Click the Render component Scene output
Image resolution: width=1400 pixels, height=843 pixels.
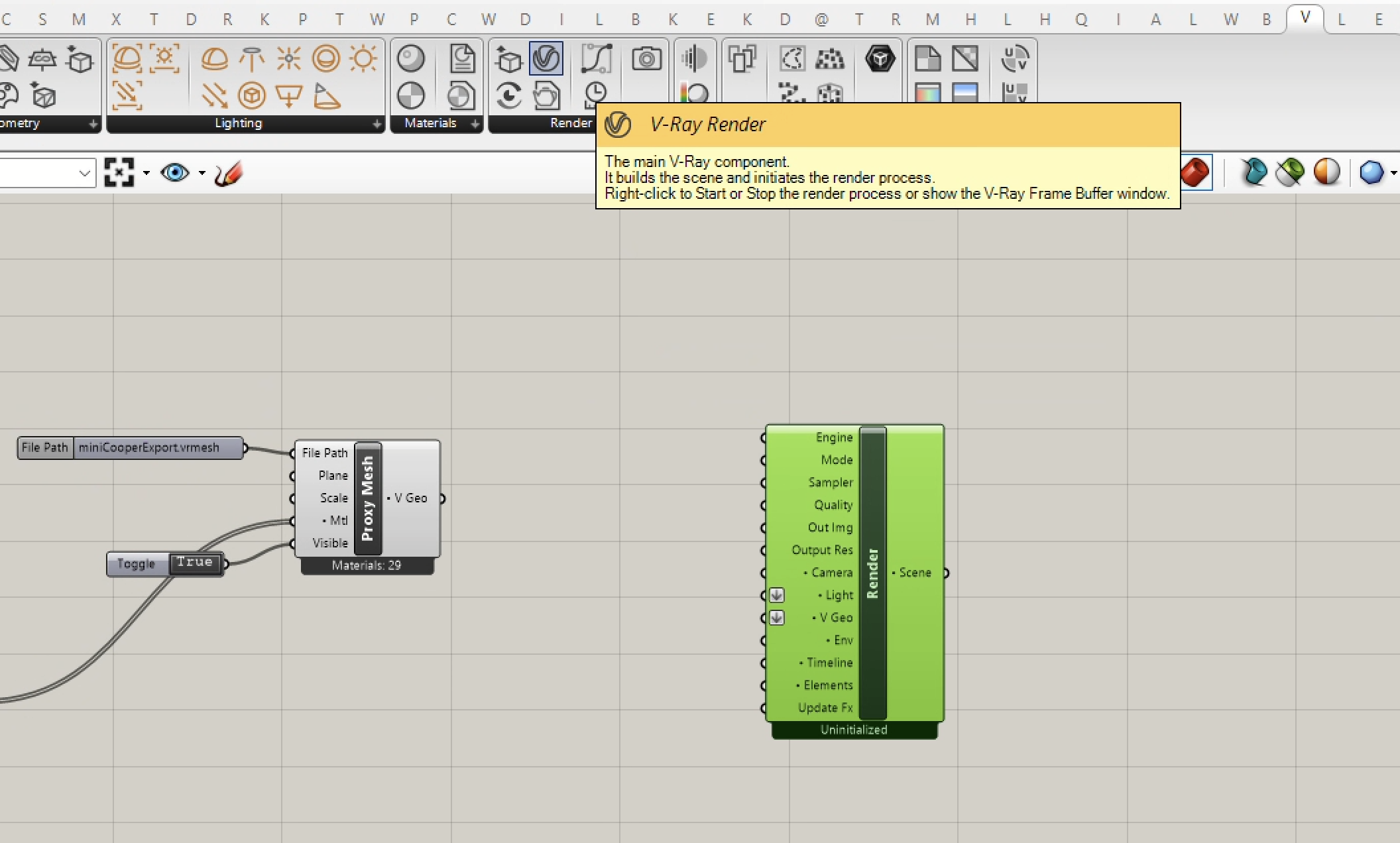(915, 573)
